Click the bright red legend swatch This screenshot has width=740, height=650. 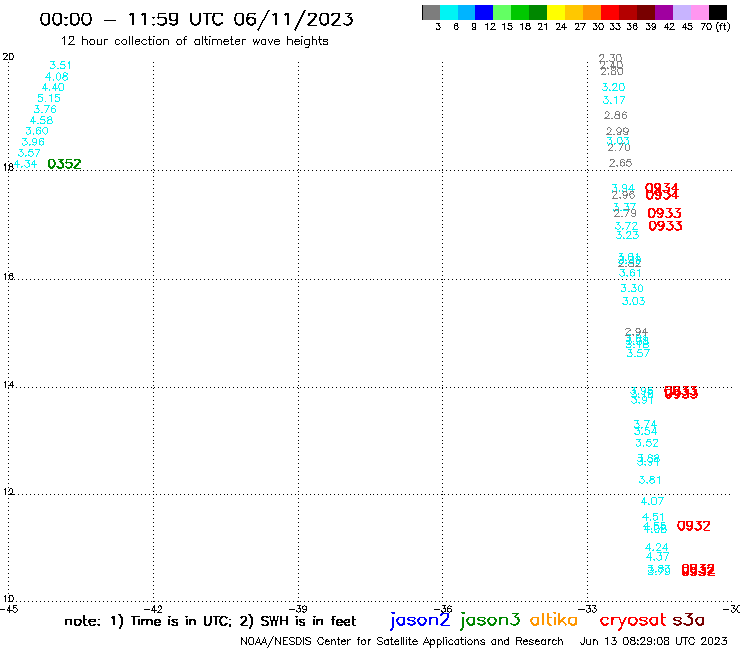click(610, 12)
